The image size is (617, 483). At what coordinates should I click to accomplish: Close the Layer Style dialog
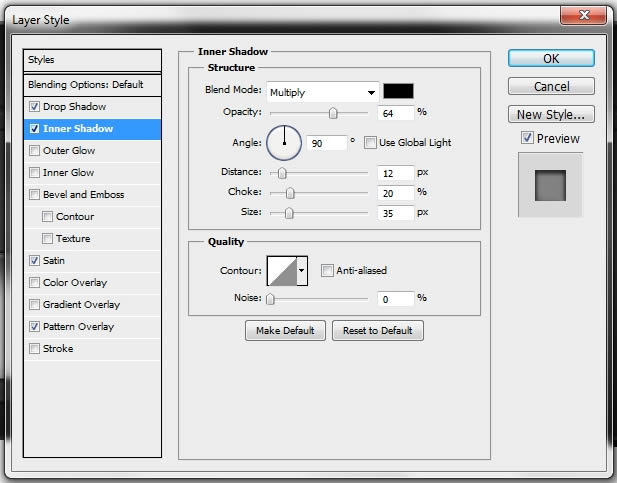(584, 15)
